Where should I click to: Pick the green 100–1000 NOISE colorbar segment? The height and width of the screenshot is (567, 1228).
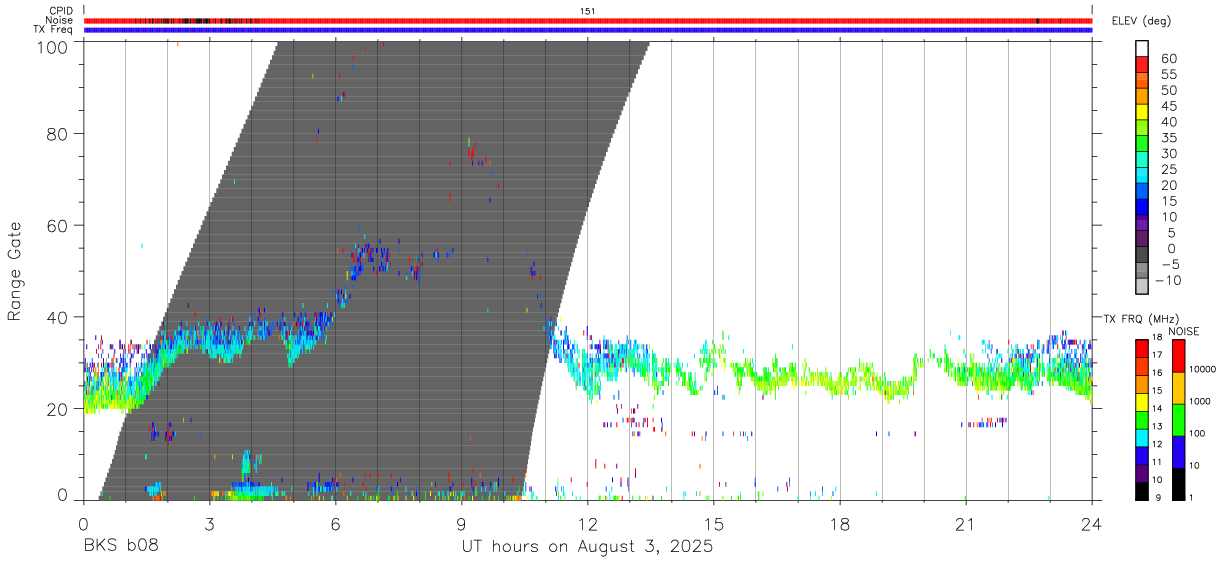point(1178,419)
